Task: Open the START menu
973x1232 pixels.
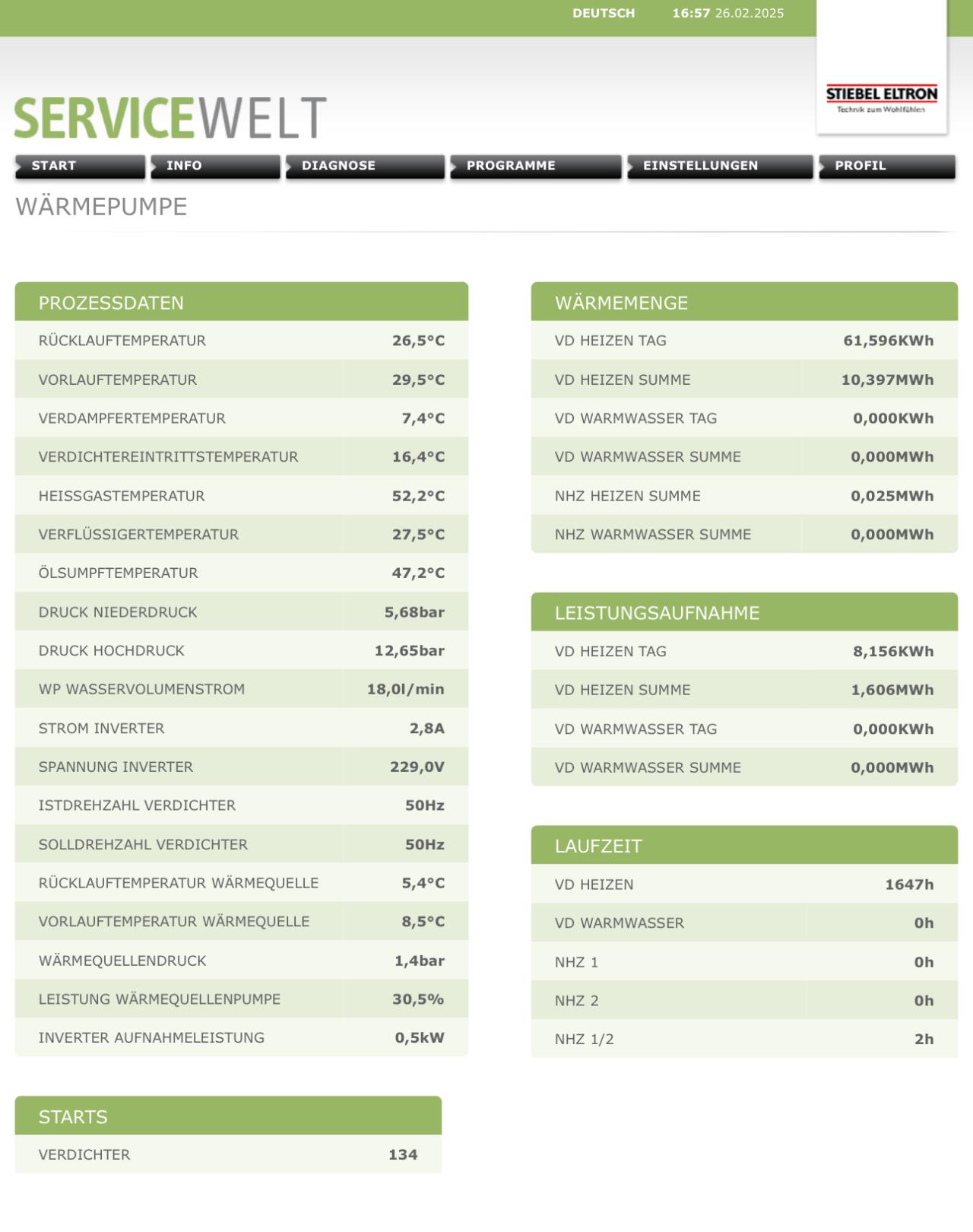Action: [79, 166]
